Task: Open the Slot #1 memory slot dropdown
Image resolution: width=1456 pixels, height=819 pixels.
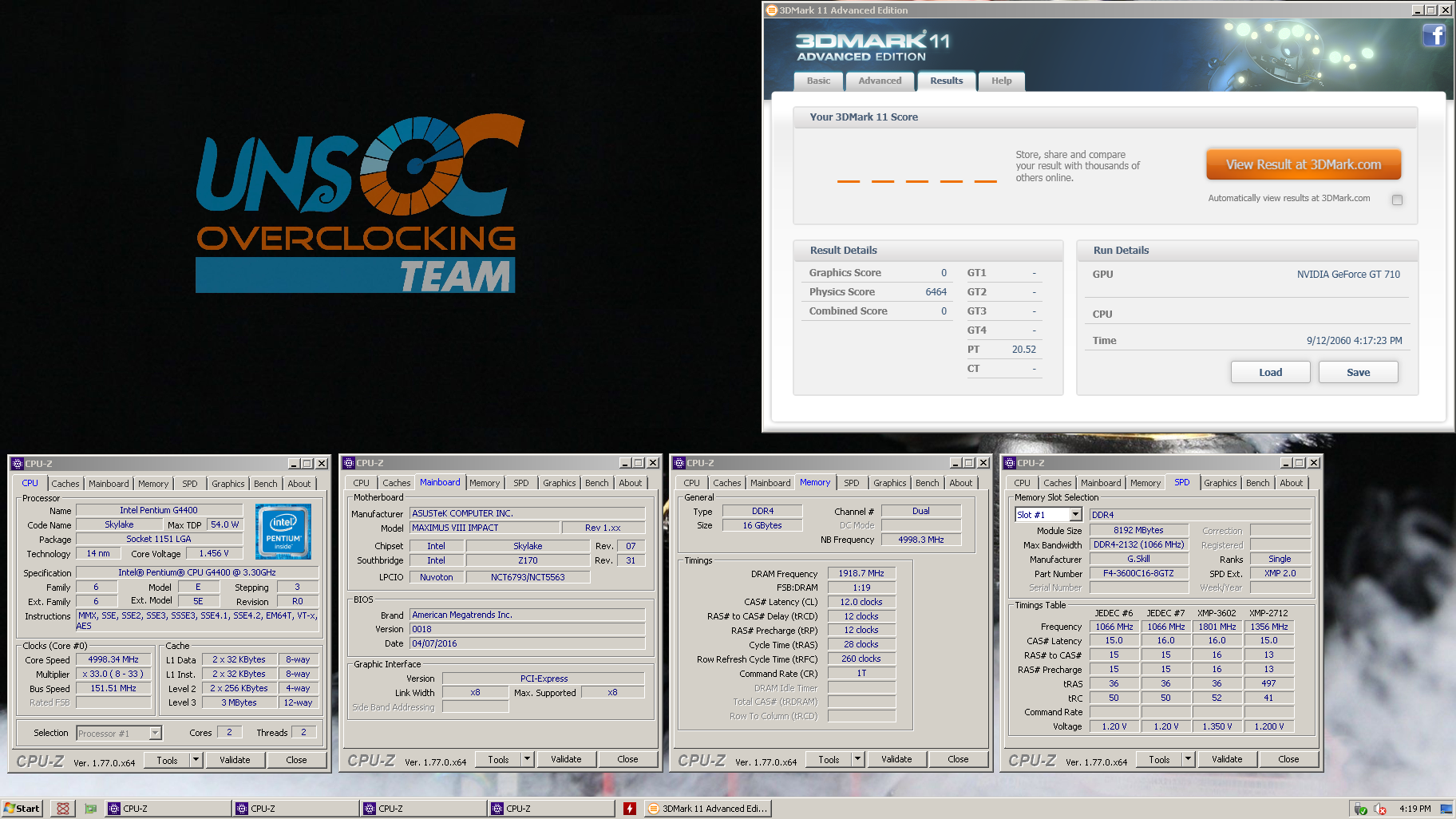Action: coord(1075,515)
